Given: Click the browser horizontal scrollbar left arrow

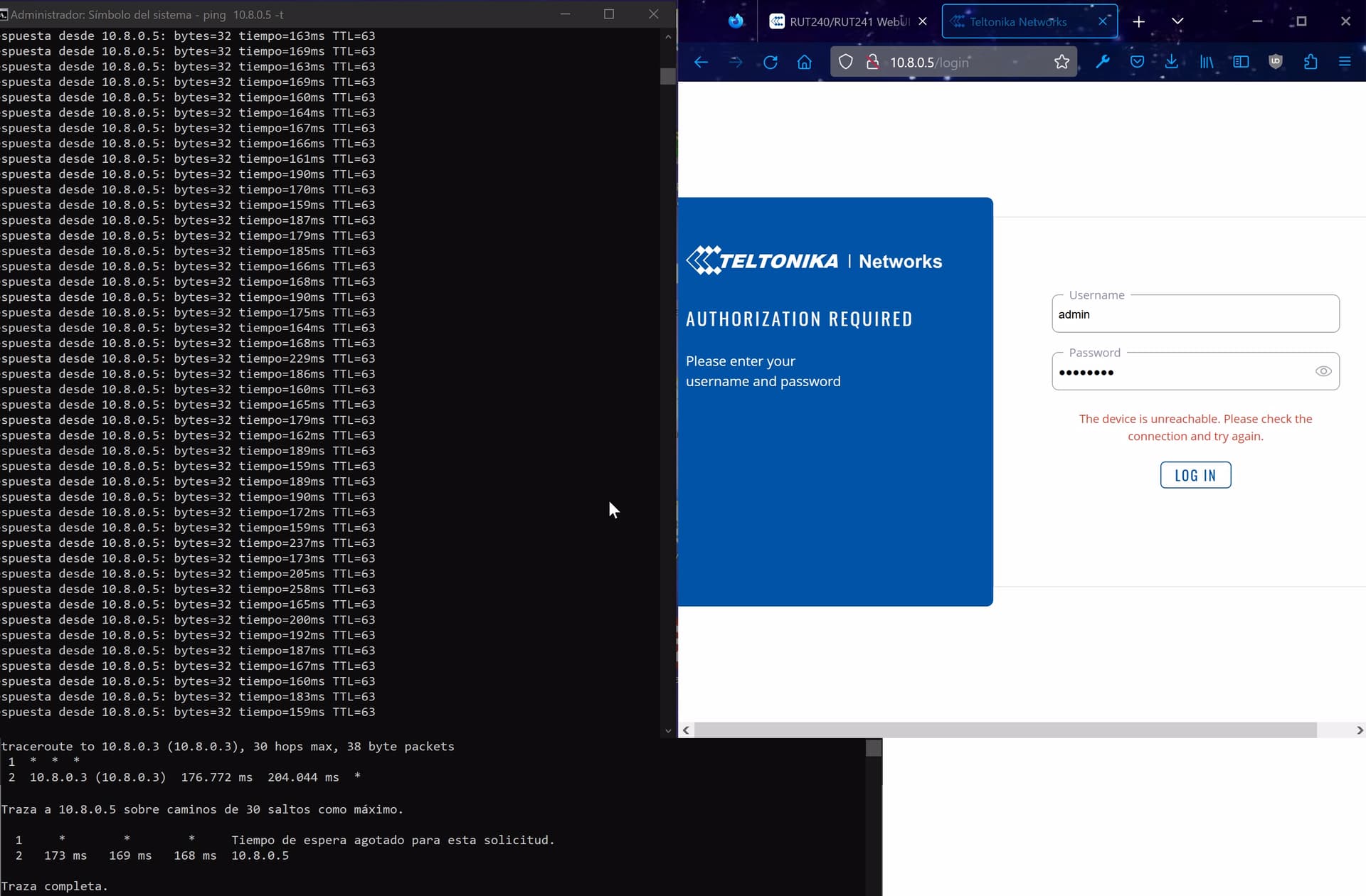Looking at the screenshot, I should pos(686,730).
